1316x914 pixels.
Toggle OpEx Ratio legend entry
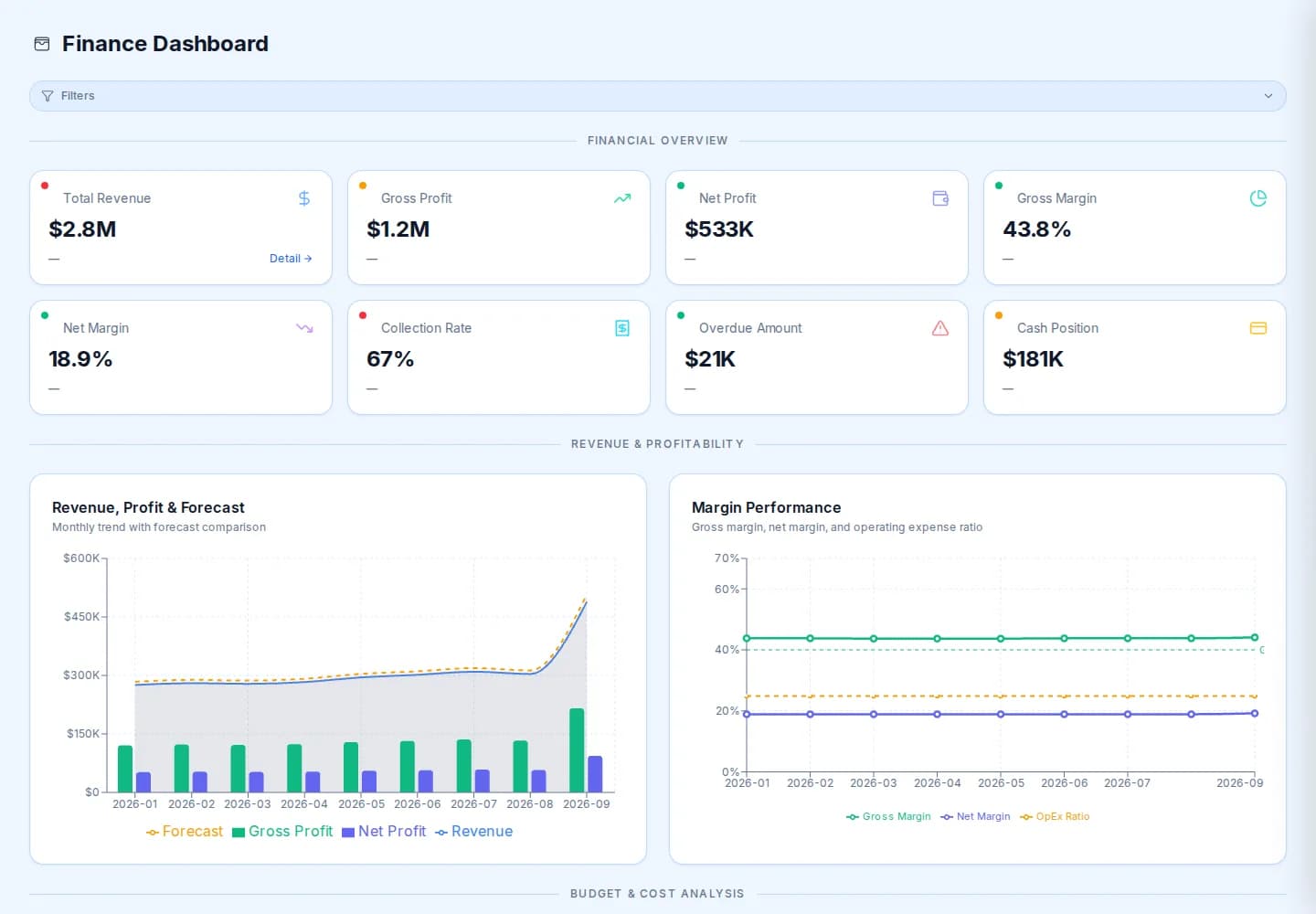click(1055, 817)
